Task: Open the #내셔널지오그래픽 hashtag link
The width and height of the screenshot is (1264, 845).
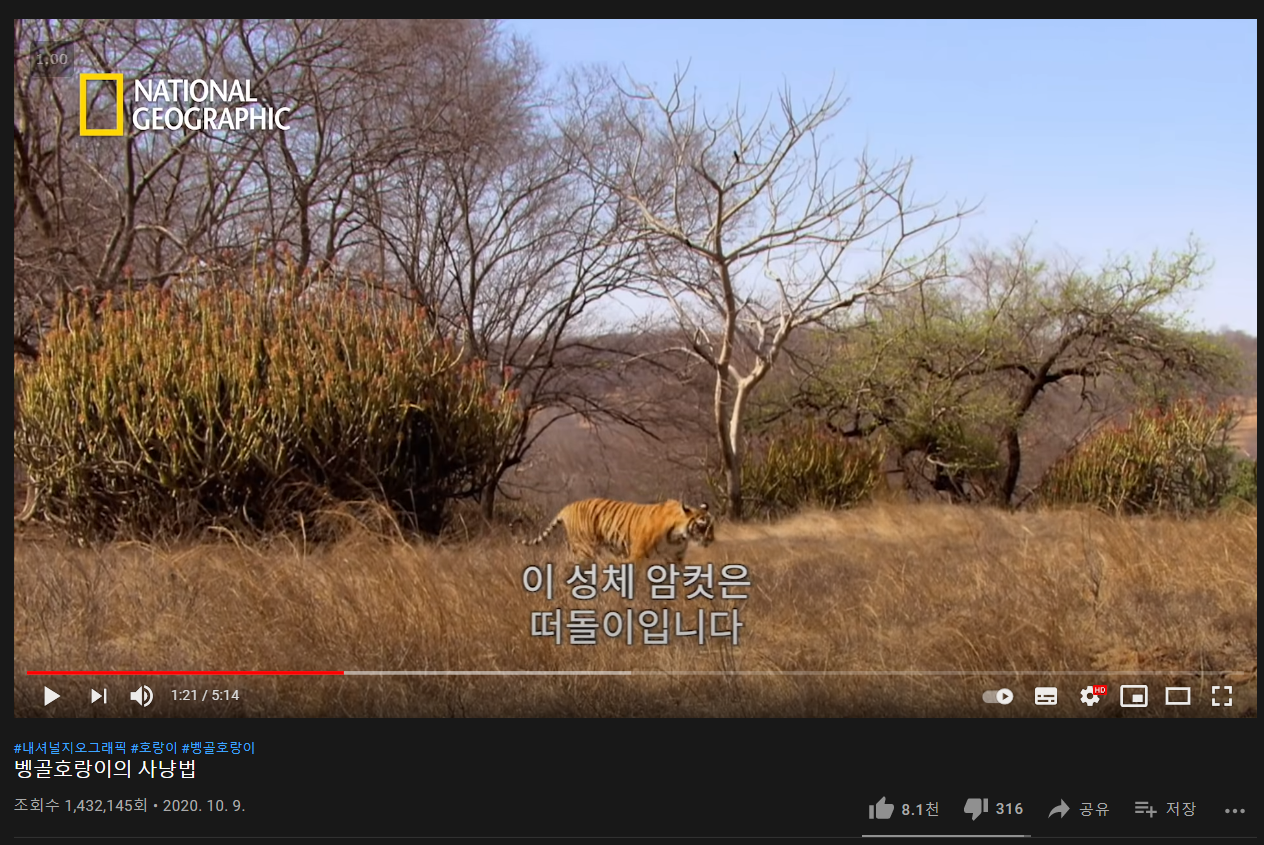Action: tap(70, 748)
